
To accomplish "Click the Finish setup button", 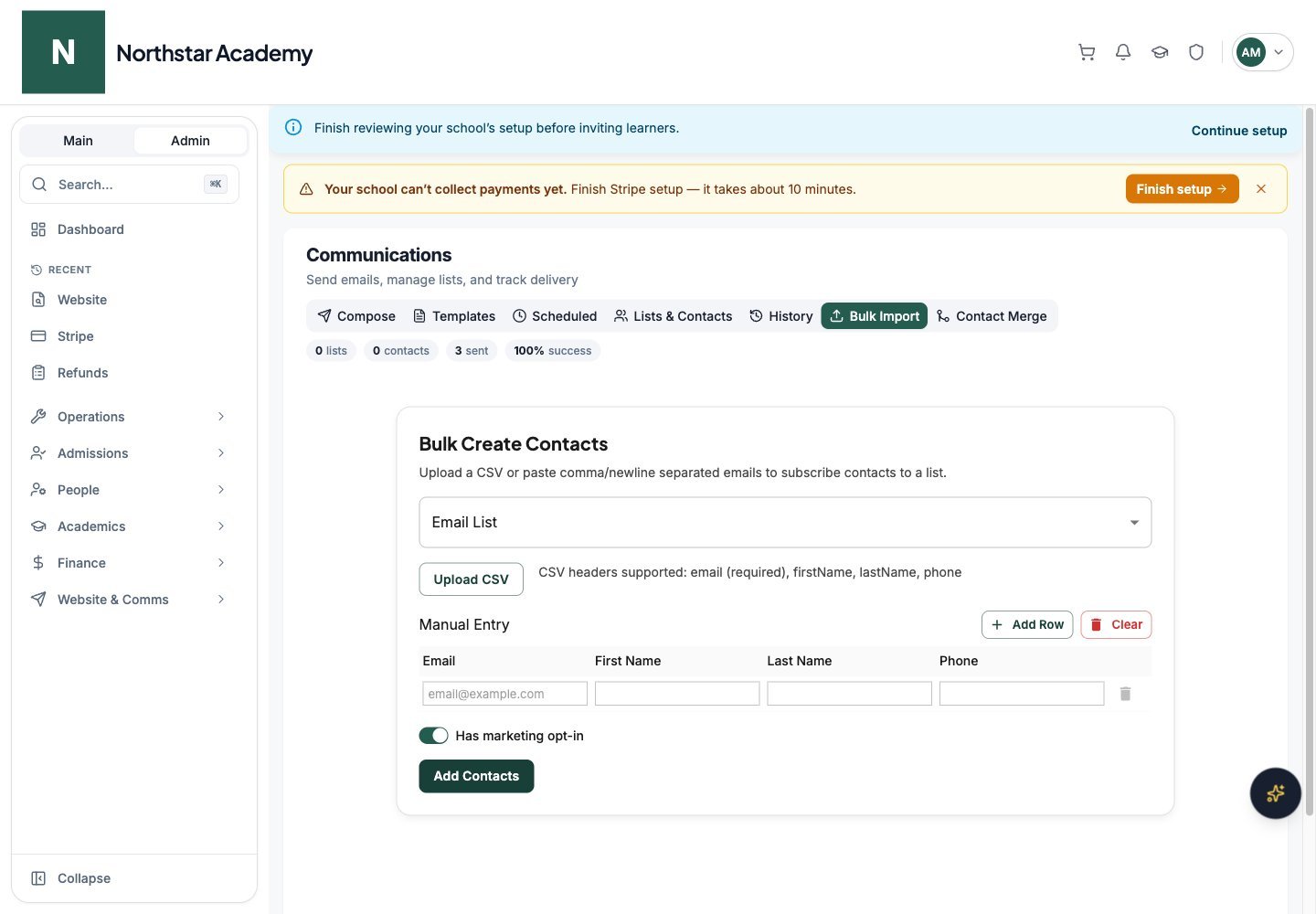I will click(x=1182, y=189).
